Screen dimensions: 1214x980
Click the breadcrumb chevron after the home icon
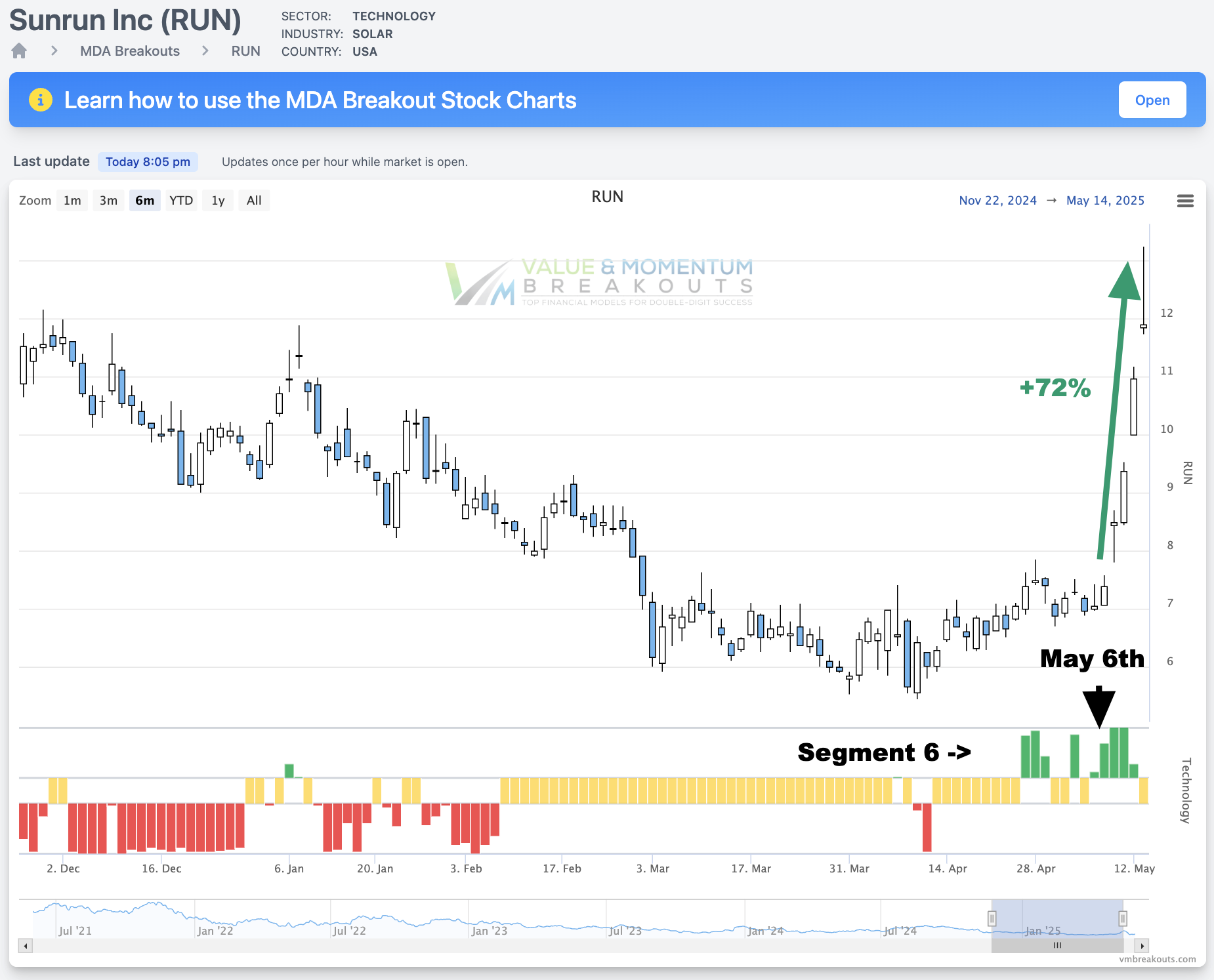54,51
